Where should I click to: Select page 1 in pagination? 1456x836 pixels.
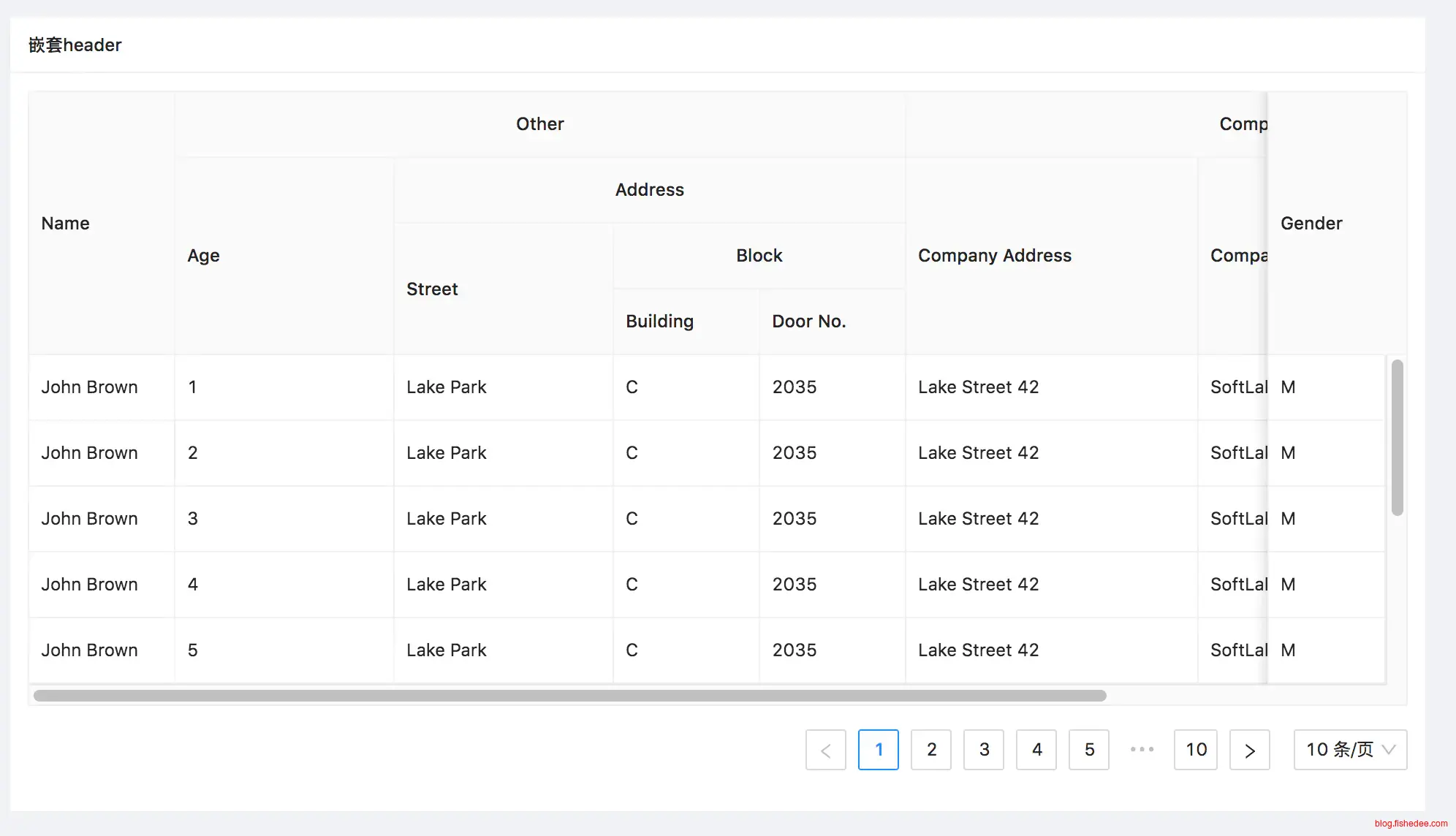(x=878, y=750)
